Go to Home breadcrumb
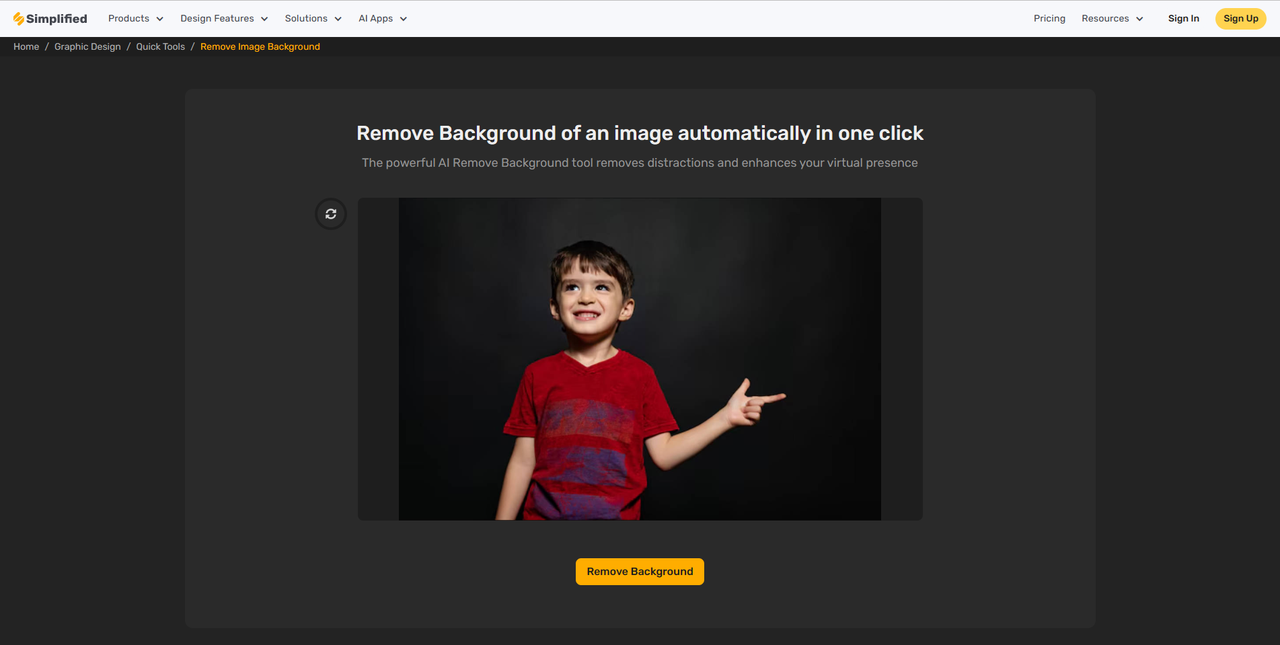 pyautogui.click(x=26, y=47)
